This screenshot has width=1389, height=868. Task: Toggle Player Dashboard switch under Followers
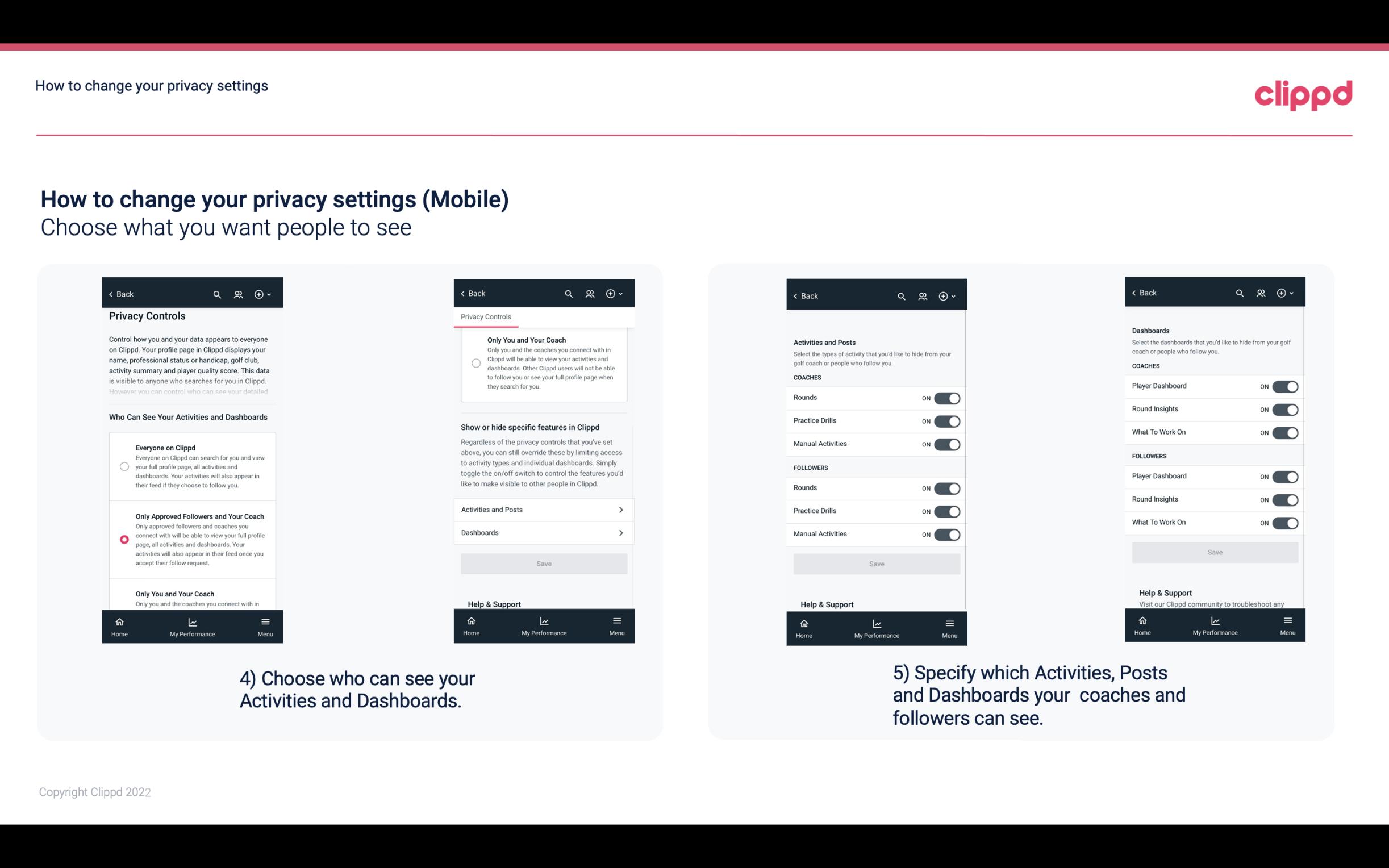pyautogui.click(x=1284, y=476)
